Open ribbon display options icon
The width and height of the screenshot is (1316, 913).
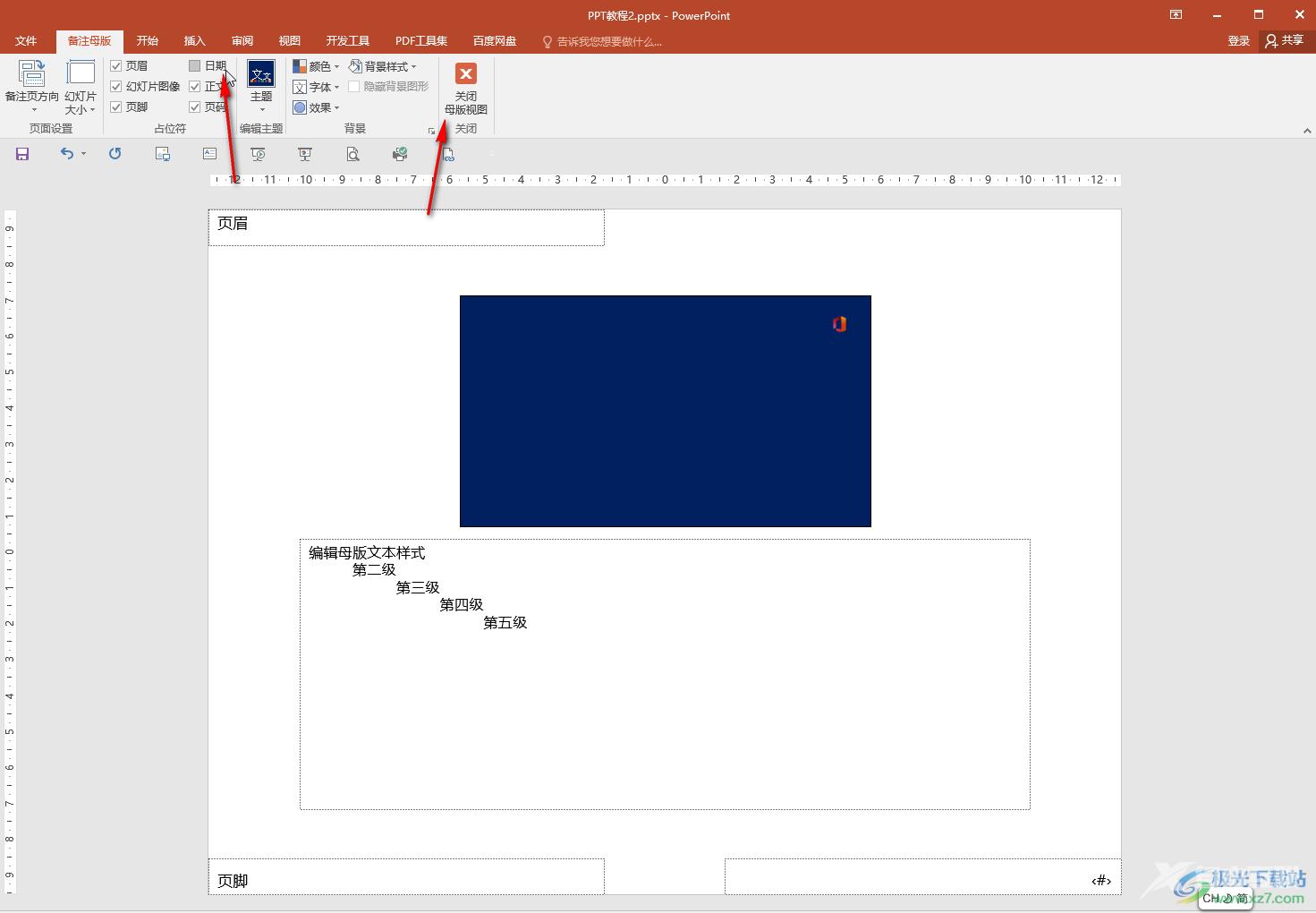point(1176,14)
